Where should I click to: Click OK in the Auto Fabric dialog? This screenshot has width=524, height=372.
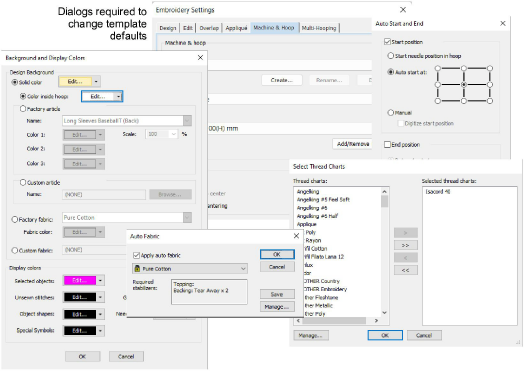coord(277,254)
